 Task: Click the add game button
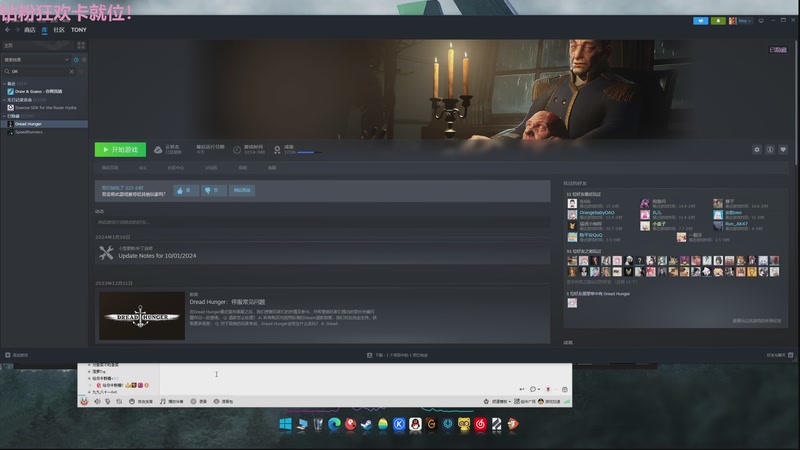click(17, 355)
